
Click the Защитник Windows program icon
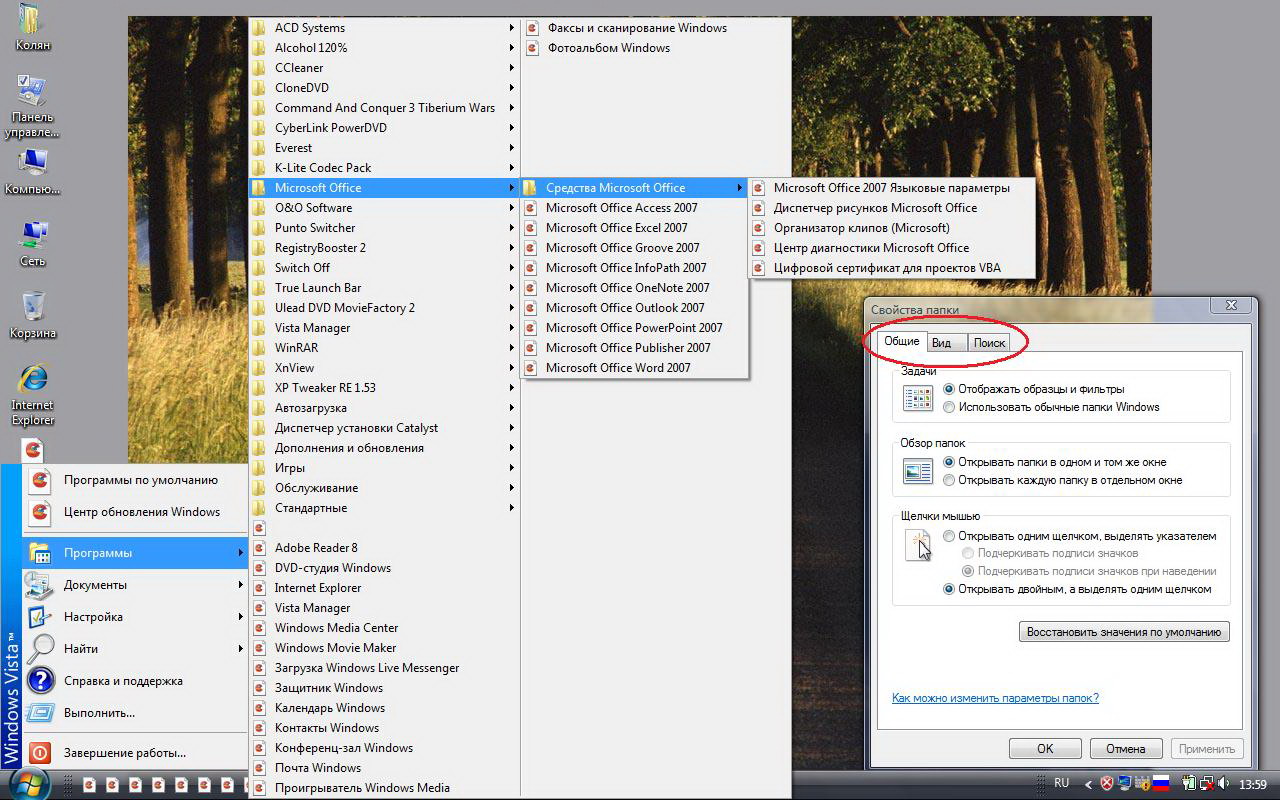260,688
